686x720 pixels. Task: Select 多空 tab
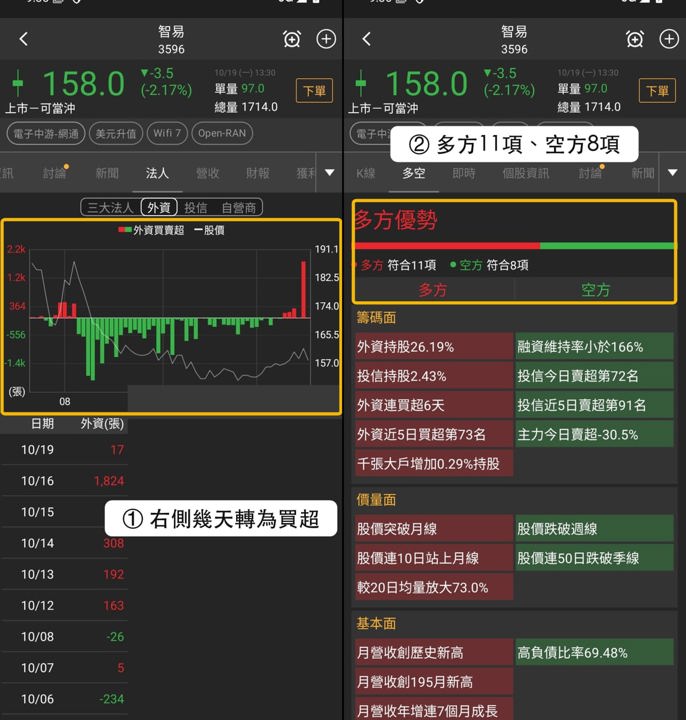click(x=414, y=173)
